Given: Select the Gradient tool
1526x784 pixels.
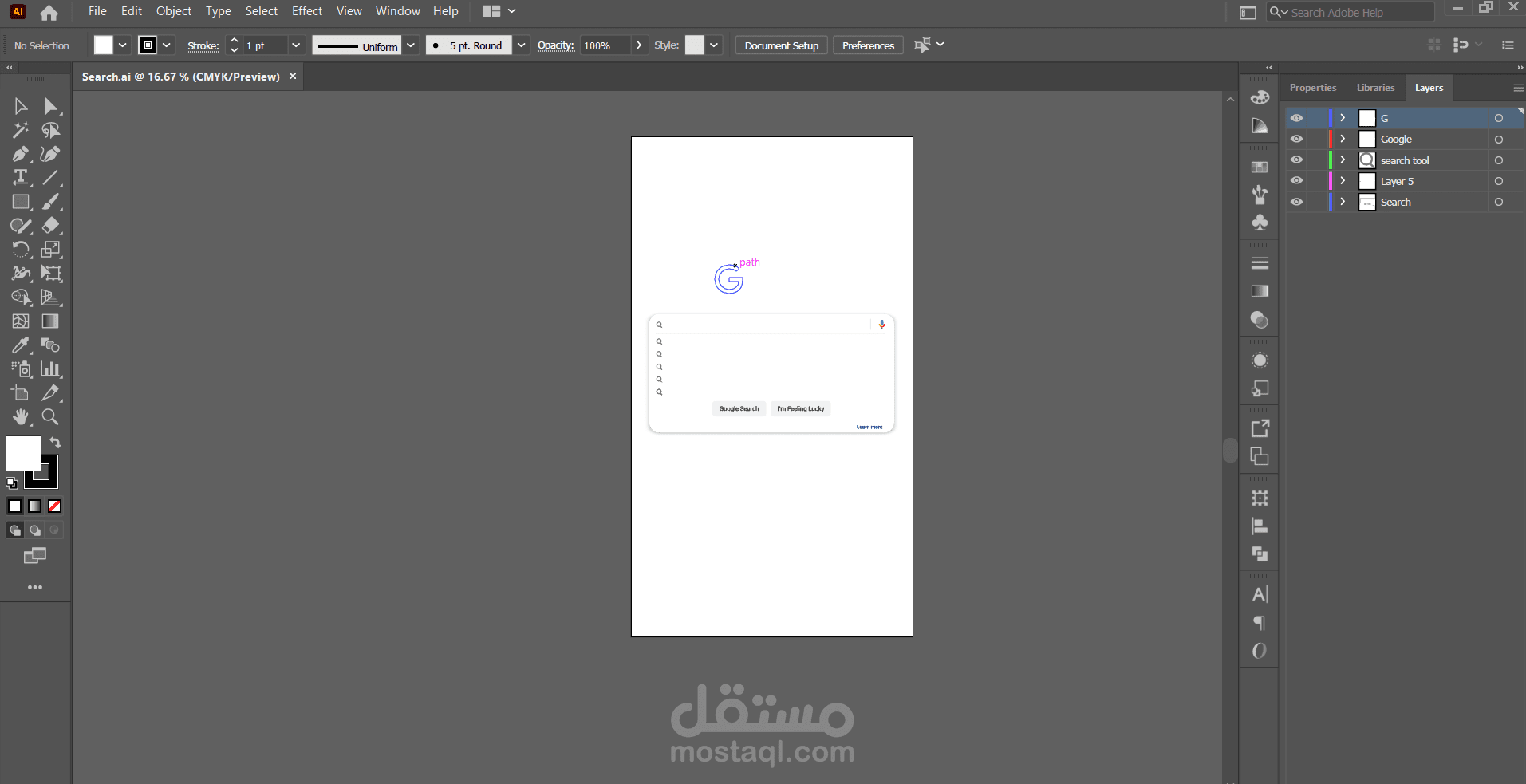Looking at the screenshot, I should click(x=50, y=321).
